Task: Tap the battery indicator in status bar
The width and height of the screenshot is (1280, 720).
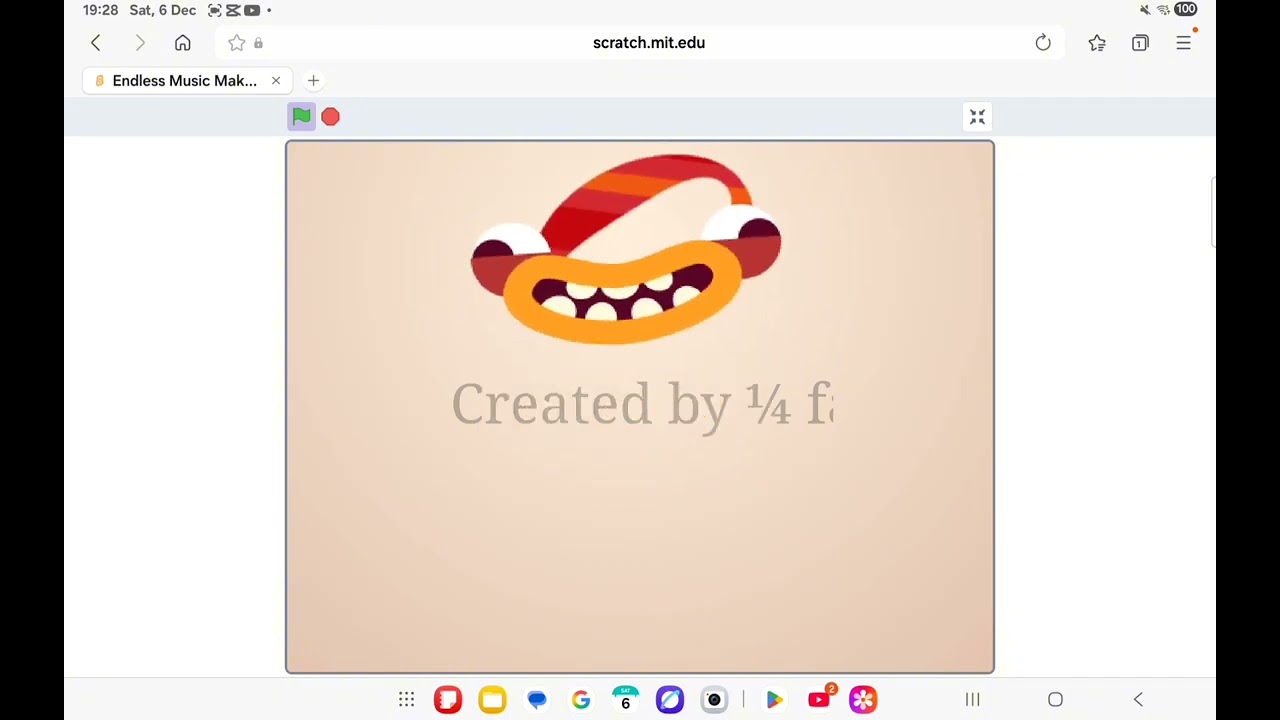Action: (x=1185, y=9)
